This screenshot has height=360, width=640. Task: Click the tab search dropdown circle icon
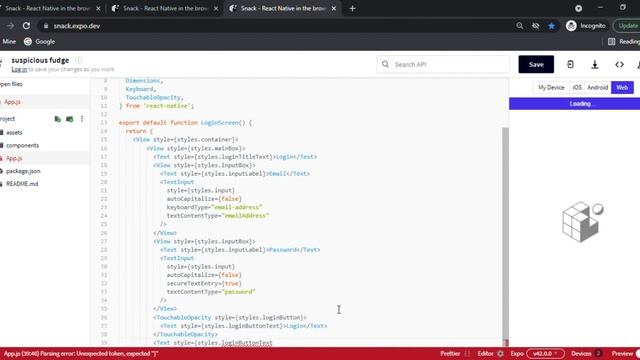(578, 8)
